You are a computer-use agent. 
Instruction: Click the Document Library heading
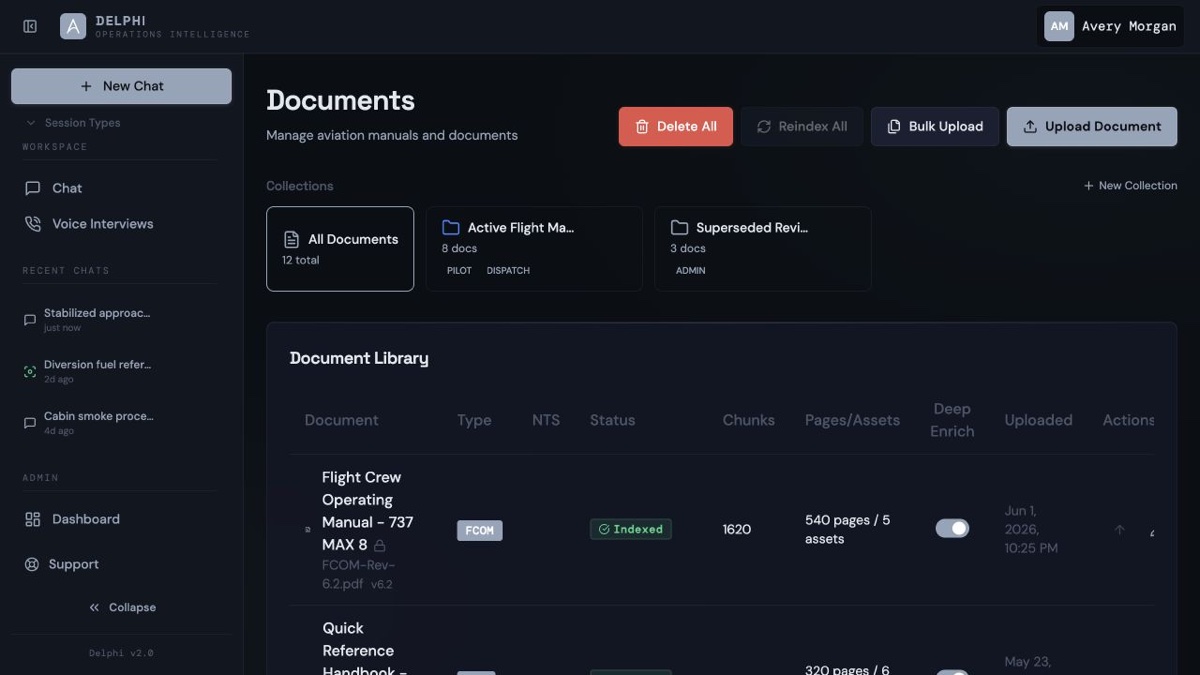point(359,358)
